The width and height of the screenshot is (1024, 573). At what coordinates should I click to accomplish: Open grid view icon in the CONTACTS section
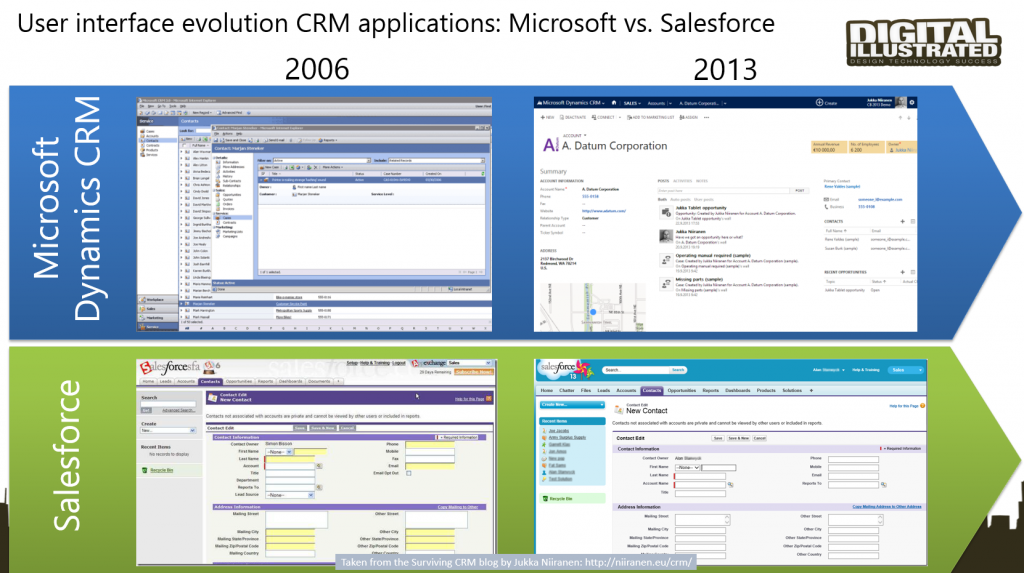[912, 221]
